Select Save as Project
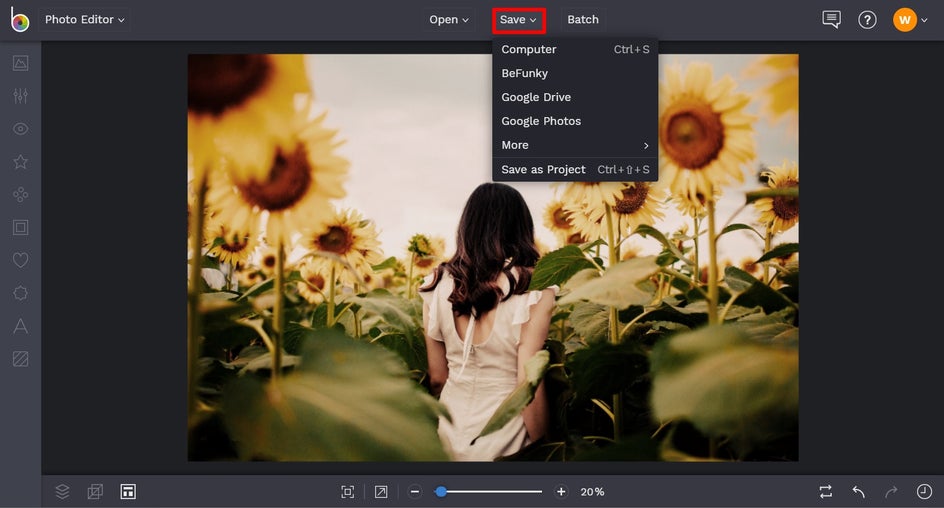This screenshot has height=508, width=944. click(575, 169)
